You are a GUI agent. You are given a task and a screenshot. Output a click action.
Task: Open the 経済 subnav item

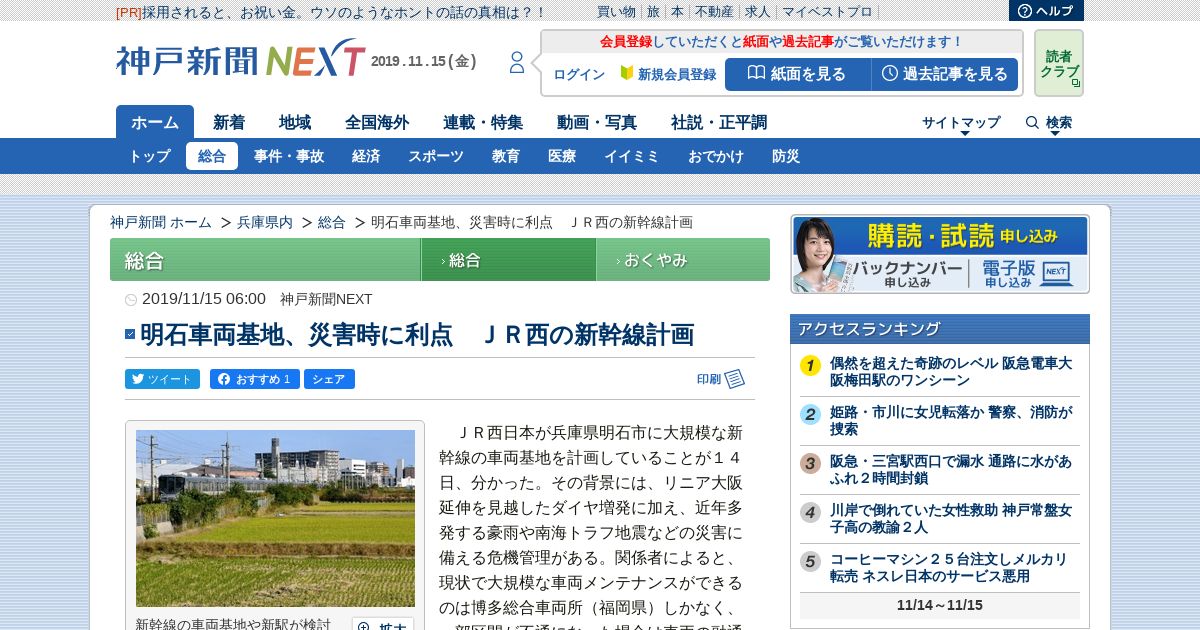(366, 156)
